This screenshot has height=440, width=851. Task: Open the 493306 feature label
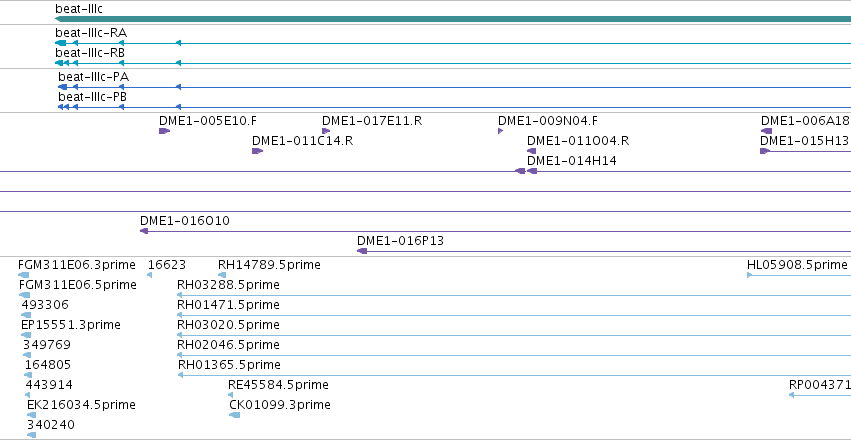45,305
